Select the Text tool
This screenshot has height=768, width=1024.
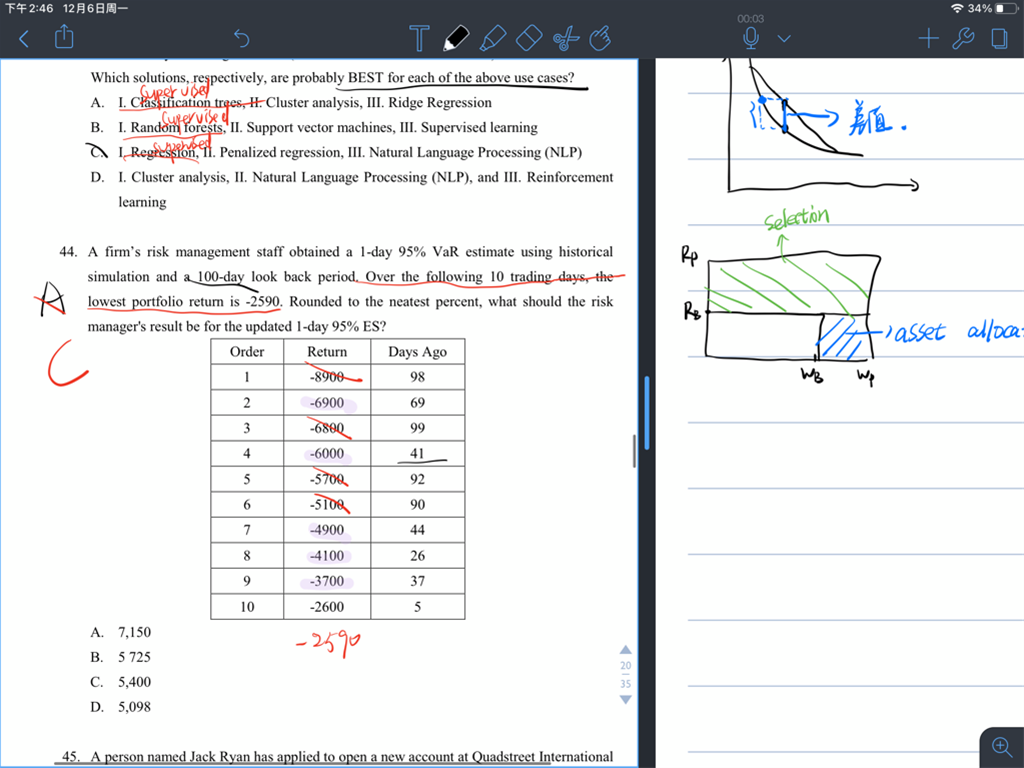(419, 39)
